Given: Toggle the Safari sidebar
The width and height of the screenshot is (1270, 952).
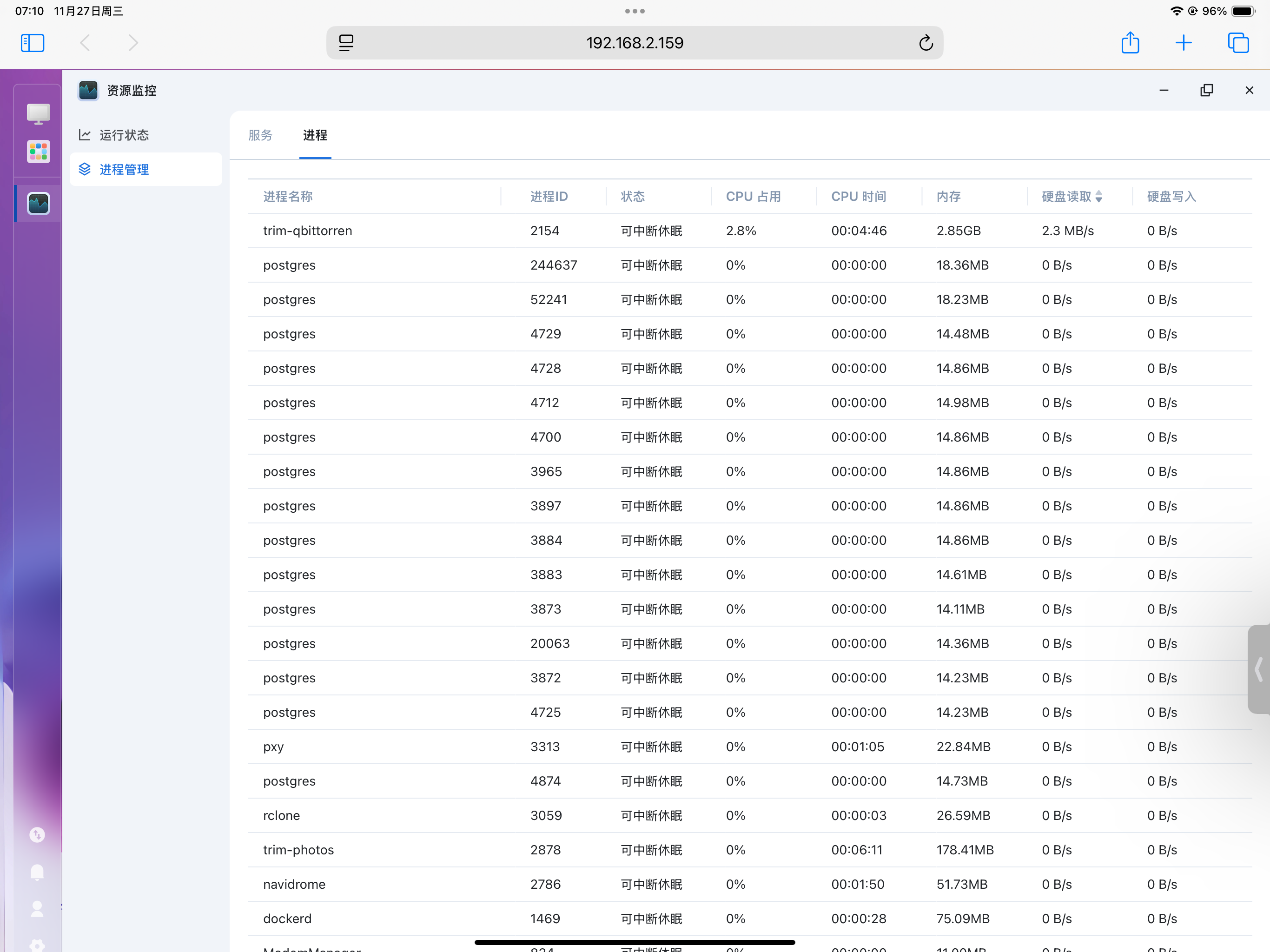Looking at the screenshot, I should [x=32, y=43].
